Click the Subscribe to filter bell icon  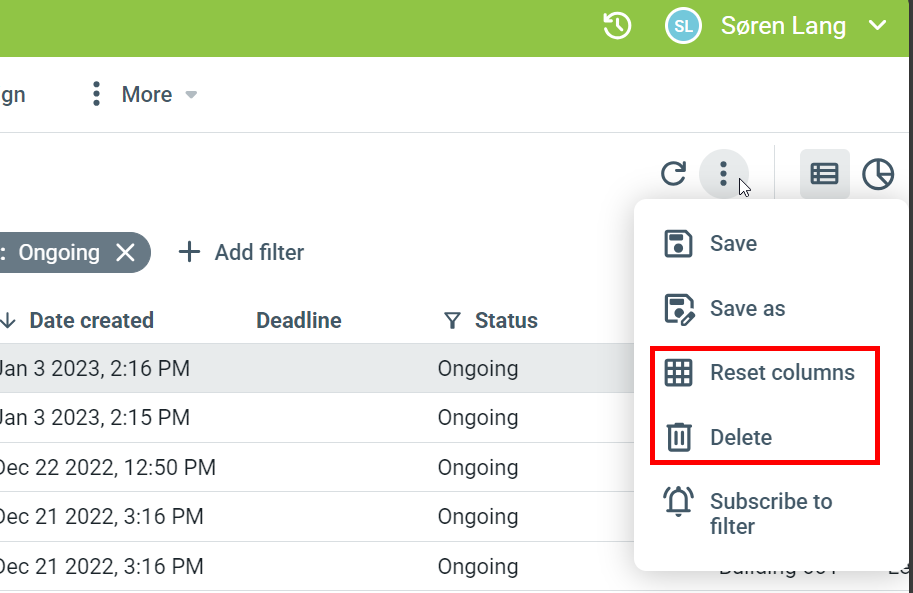[x=679, y=502]
